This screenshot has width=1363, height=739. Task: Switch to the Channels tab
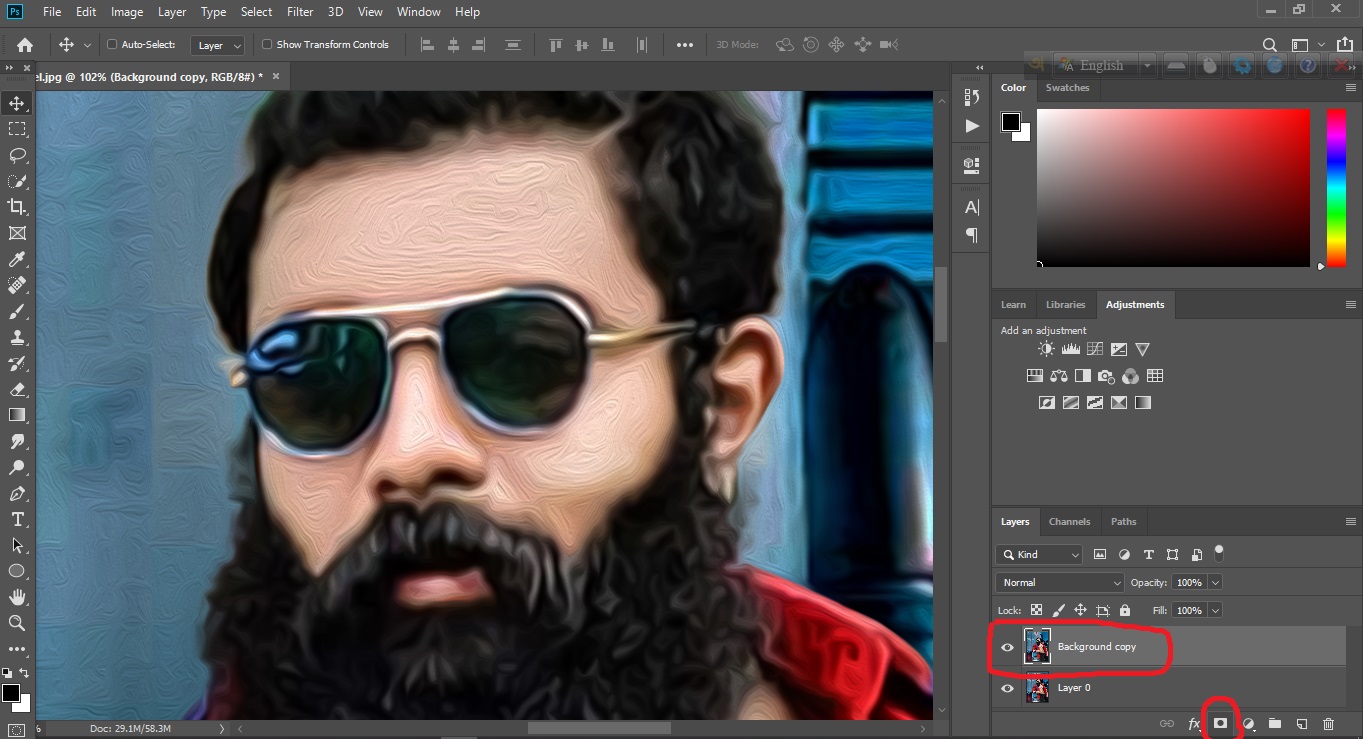pyautogui.click(x=1069, y=521)
